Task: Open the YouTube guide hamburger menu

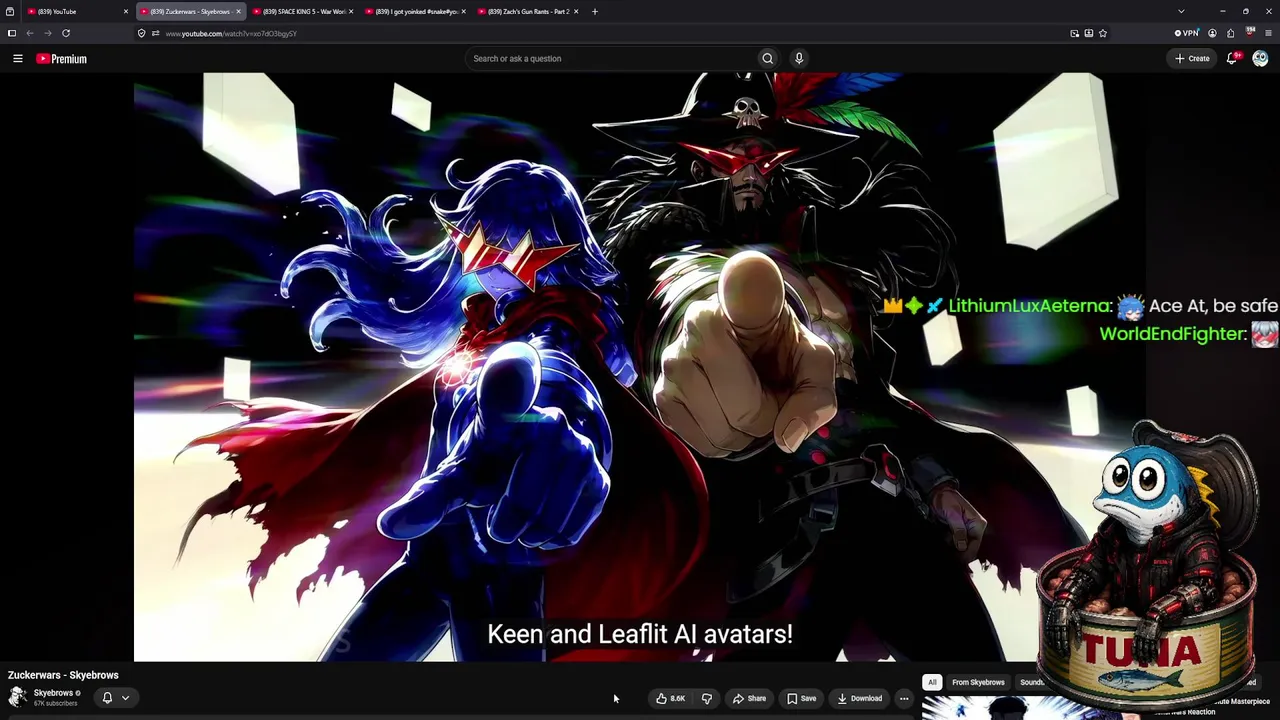Action: [18, 59]
